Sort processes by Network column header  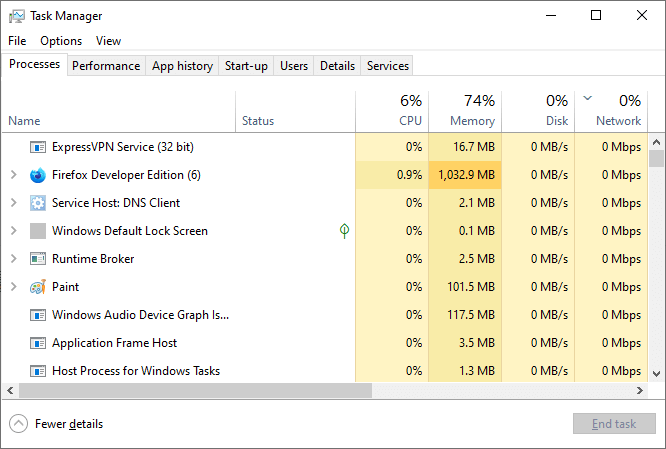(x=611, y=112)
